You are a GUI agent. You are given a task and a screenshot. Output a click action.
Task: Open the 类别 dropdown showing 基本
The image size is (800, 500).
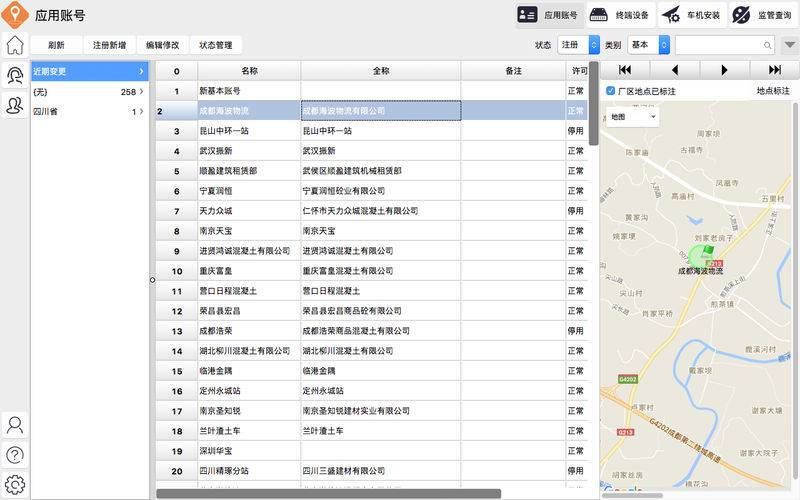point(650,45)
